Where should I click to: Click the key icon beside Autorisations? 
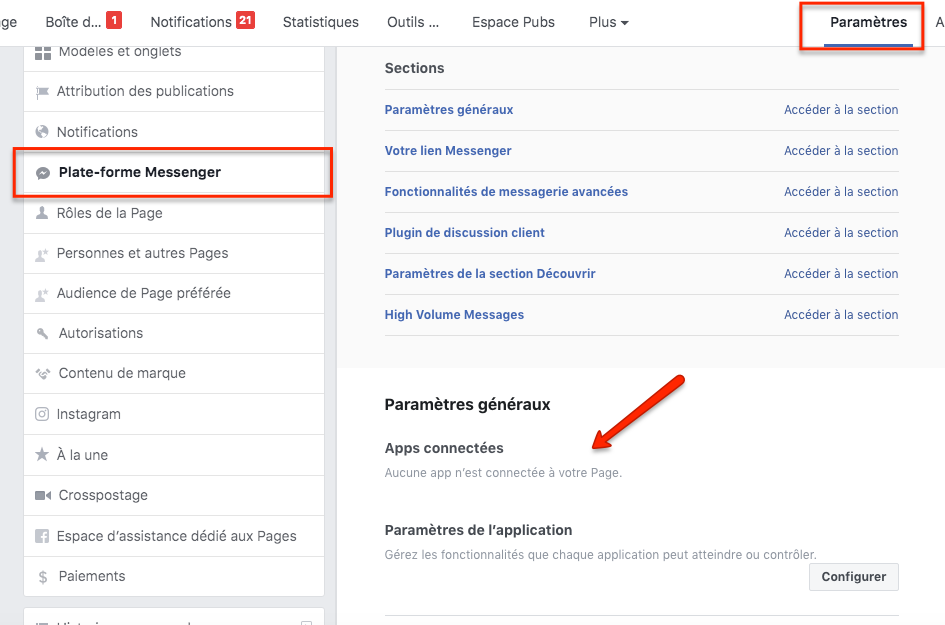tap(42, 333)
